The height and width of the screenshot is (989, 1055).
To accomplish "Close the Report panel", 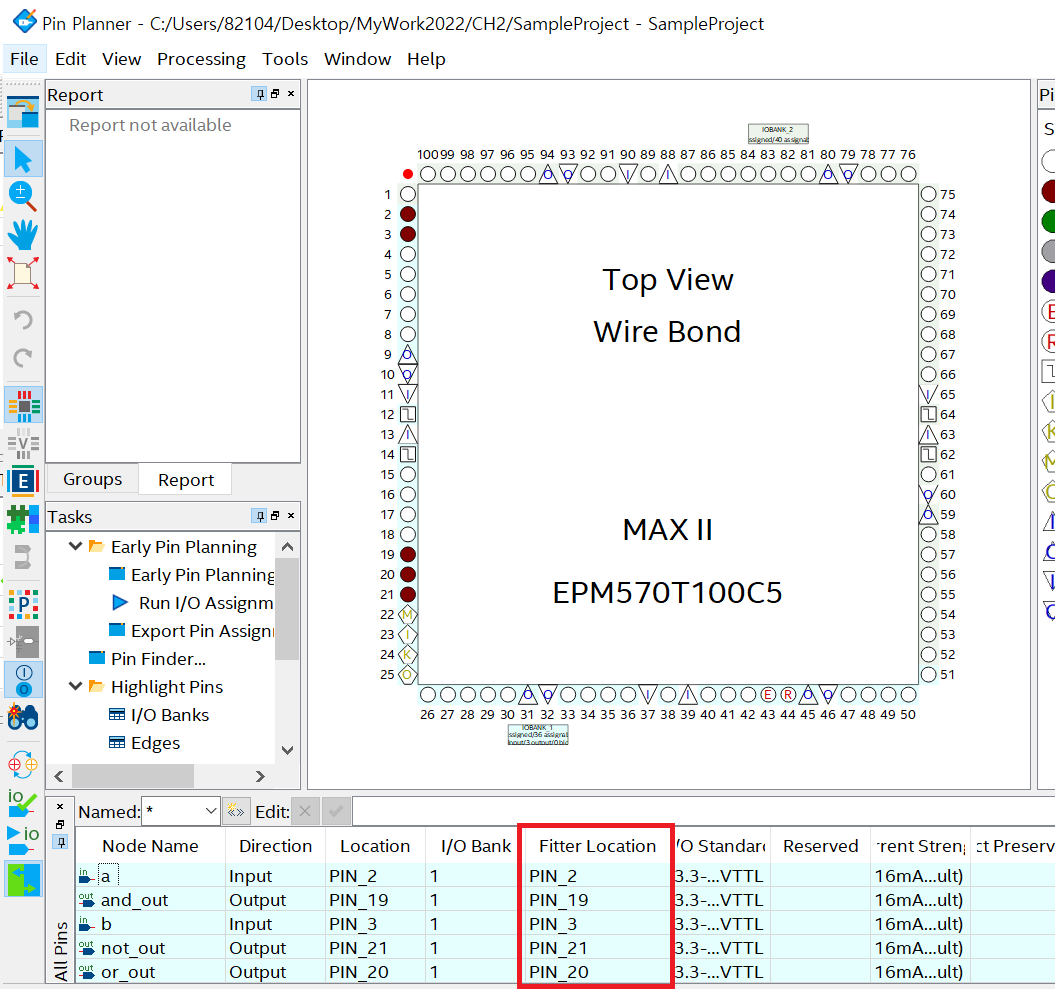I will tap(291, 94).
